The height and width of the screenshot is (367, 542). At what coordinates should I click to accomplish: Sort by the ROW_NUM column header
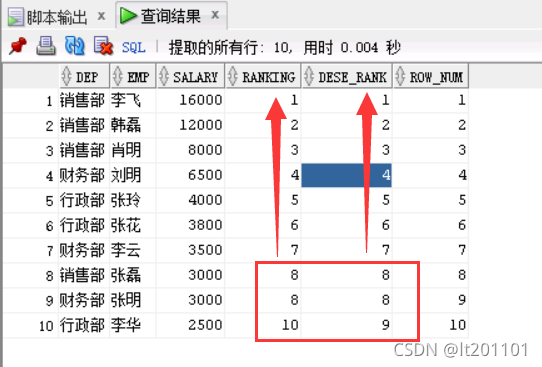coord(431,76)
